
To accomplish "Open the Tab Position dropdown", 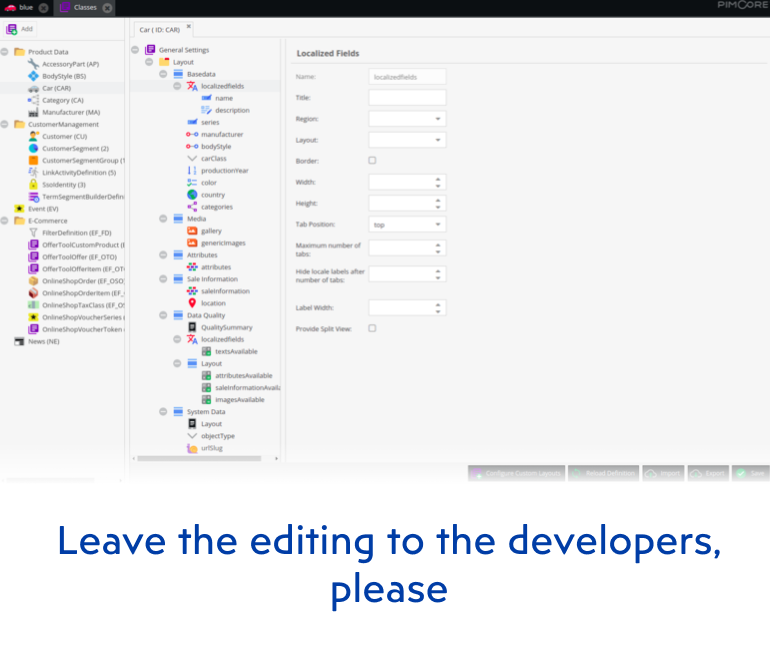I will 407,224.
